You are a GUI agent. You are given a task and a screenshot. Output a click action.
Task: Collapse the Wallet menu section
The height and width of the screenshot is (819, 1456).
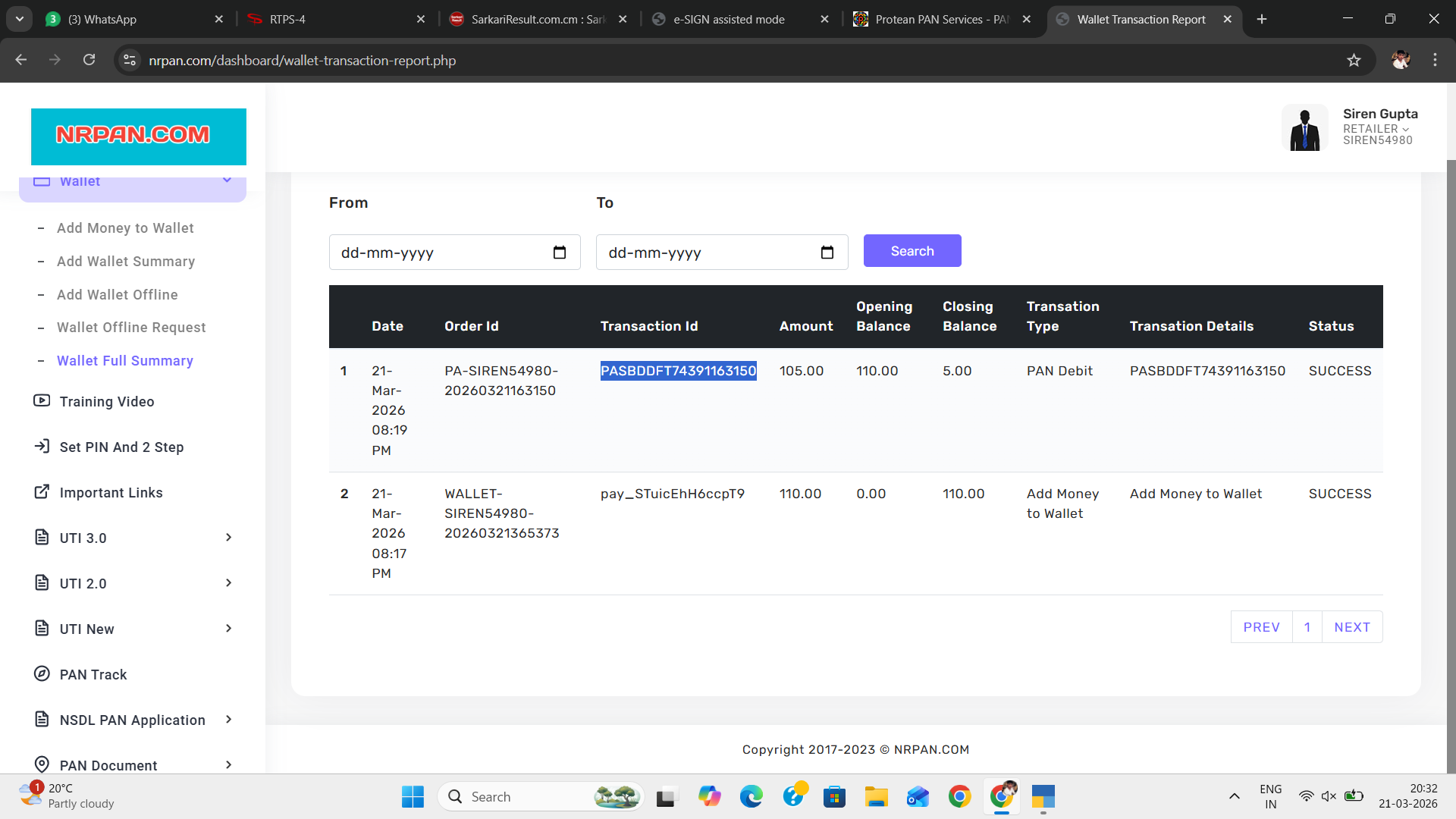click(227, 181)
